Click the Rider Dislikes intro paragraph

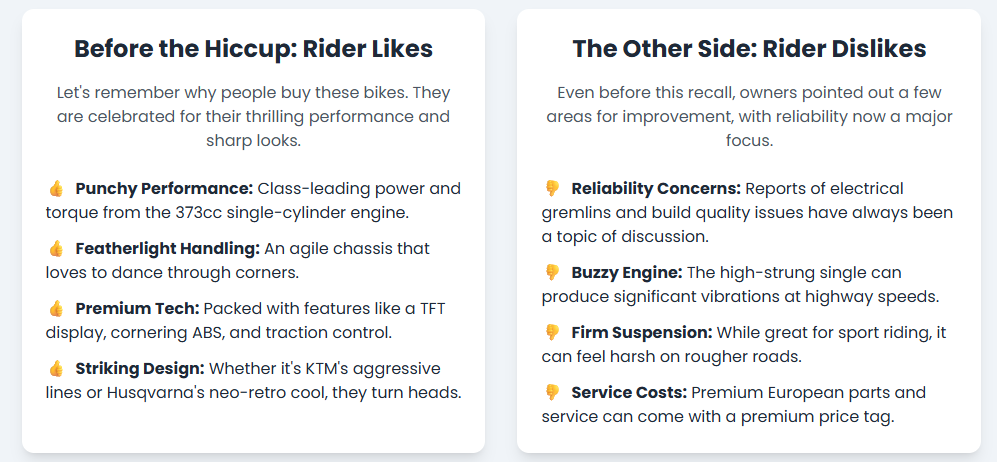click(x=749, y=117)
